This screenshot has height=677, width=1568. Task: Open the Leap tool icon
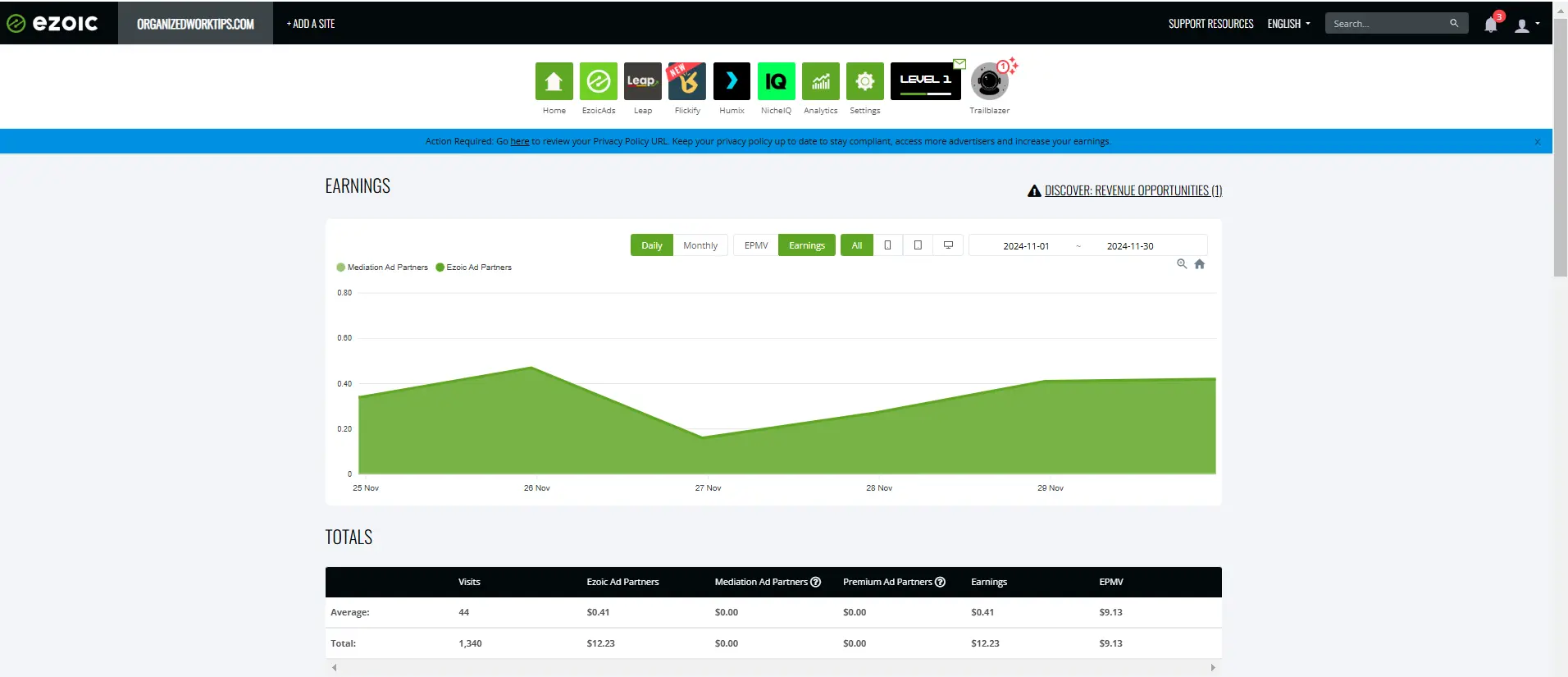point(643,81)
